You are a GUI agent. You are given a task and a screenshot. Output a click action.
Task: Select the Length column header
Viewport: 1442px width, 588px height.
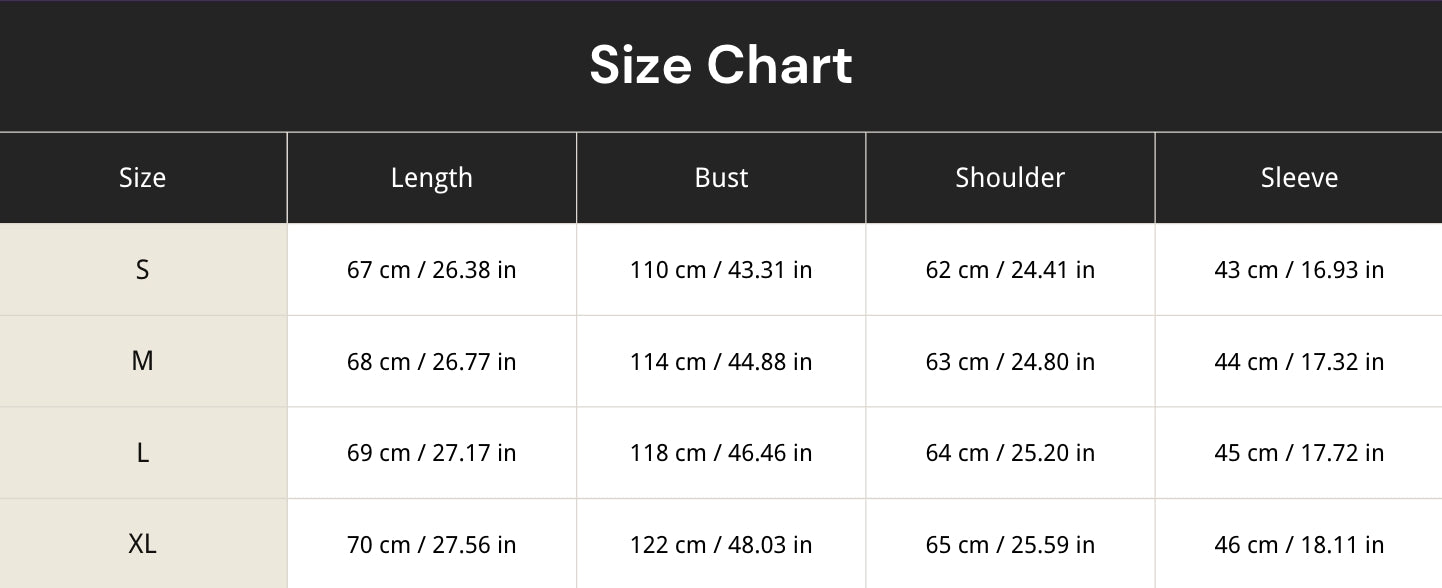432,178
